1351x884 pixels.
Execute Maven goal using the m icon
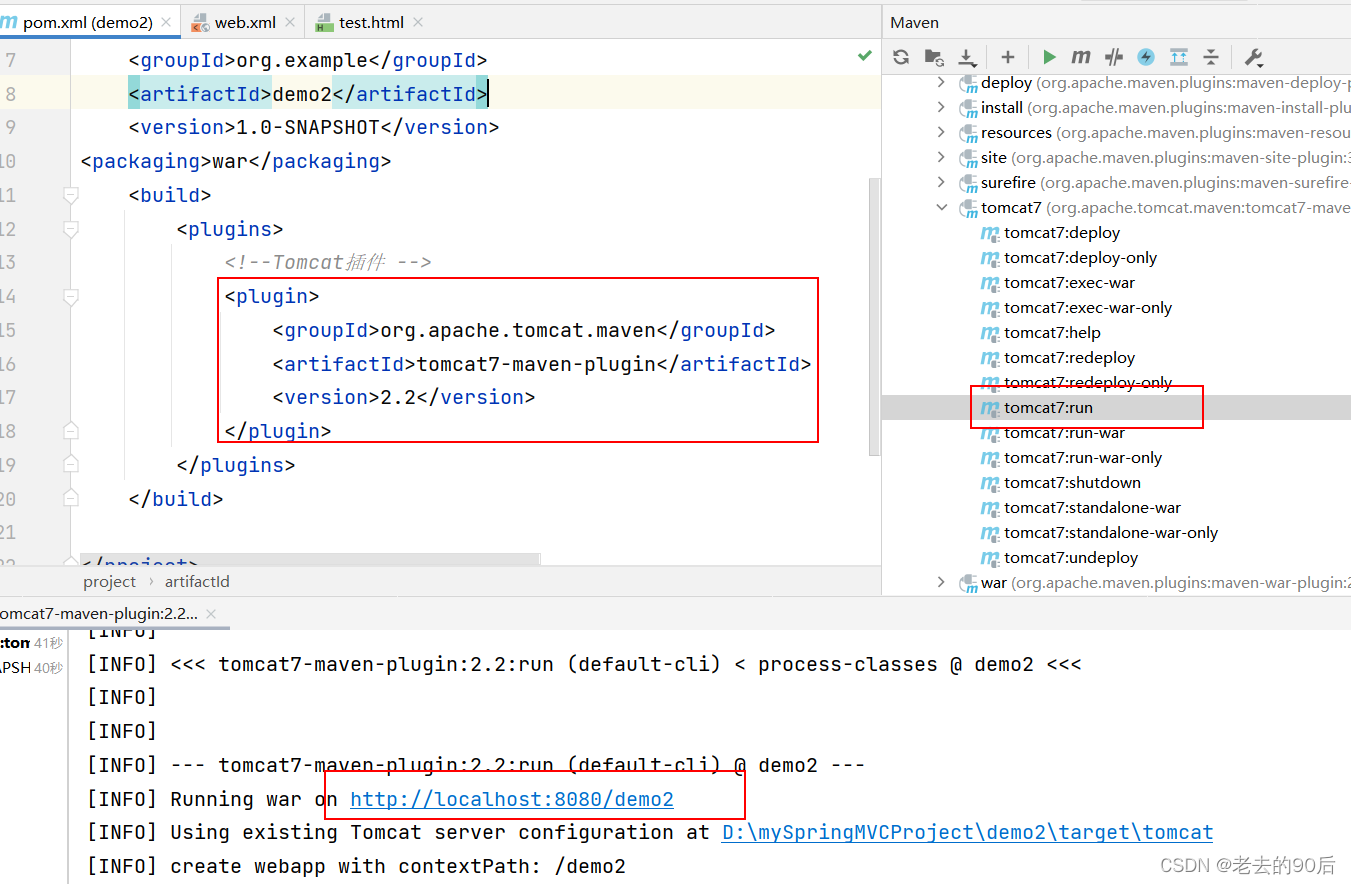(1081, 57)
